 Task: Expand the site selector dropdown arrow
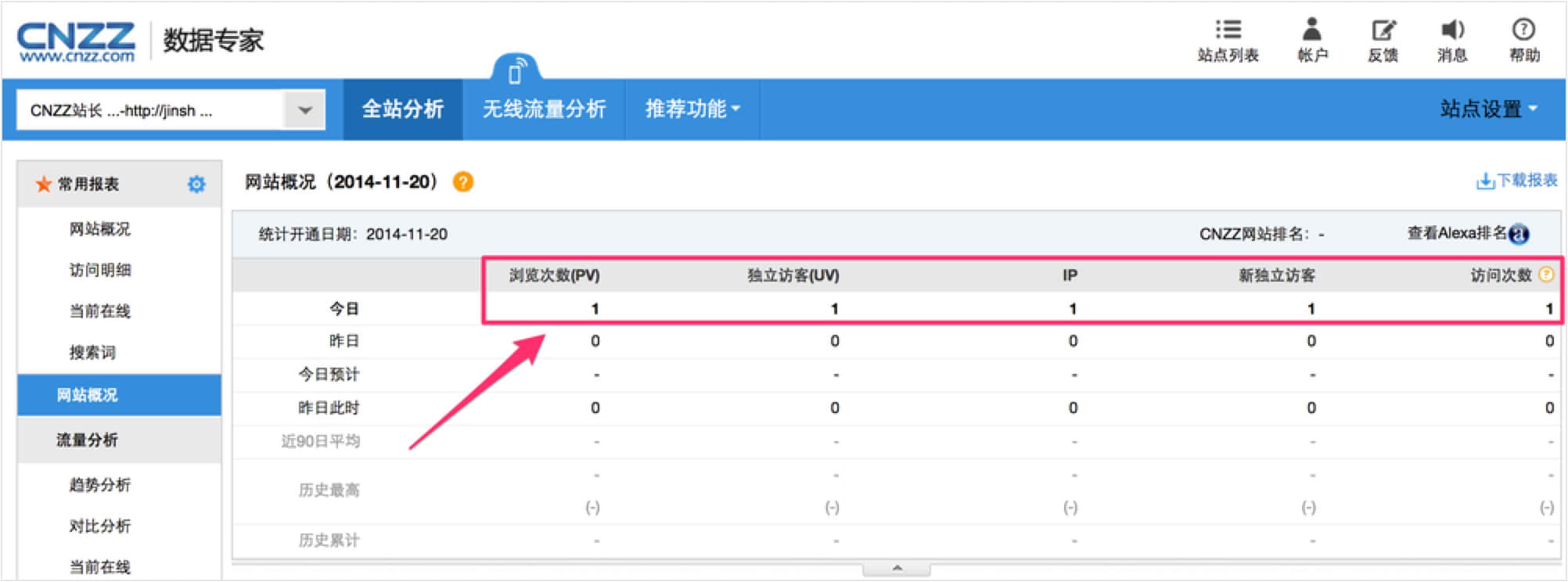tap(305, 110)
